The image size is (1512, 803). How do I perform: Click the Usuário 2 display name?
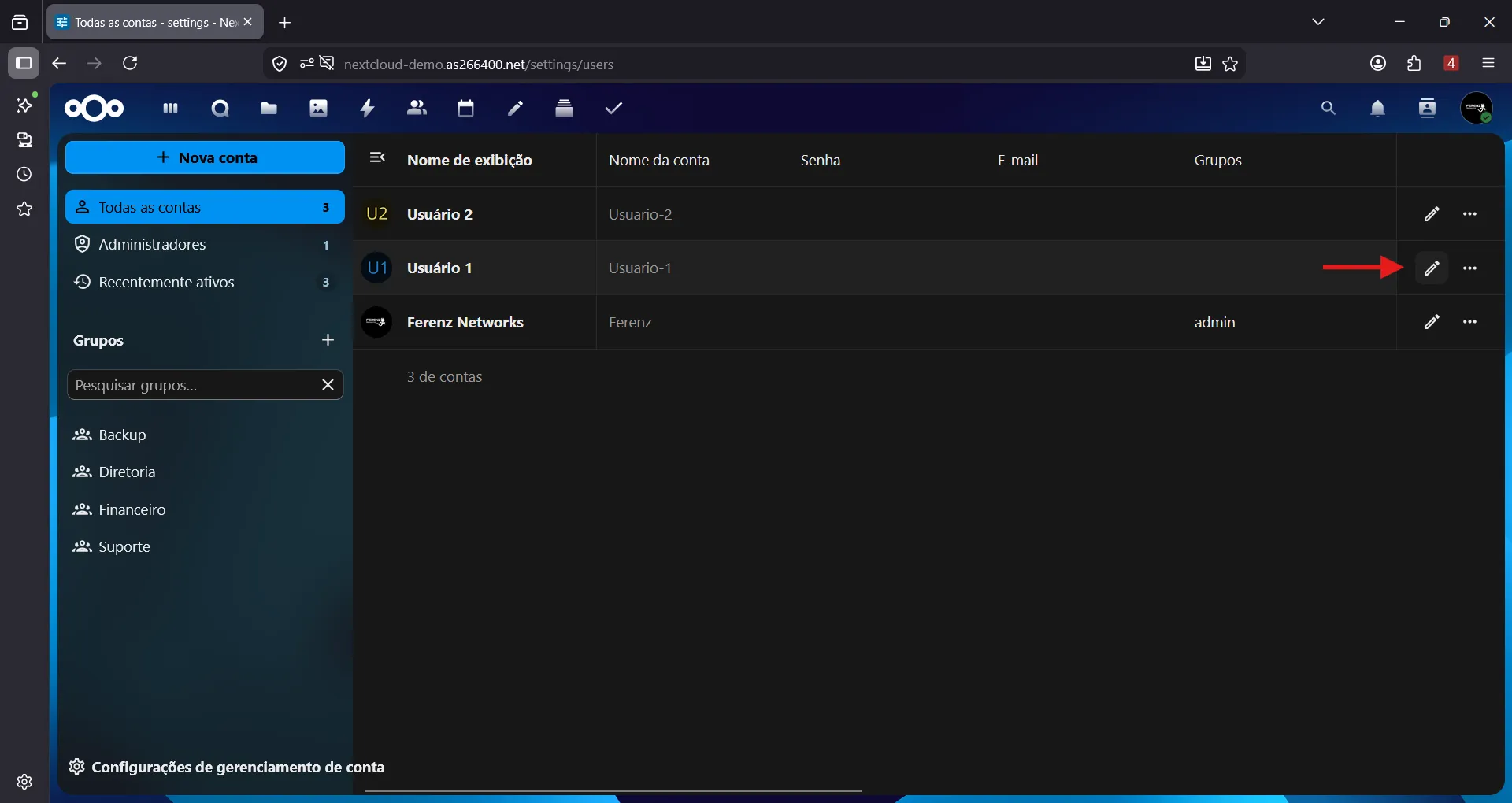pos(439,214)
